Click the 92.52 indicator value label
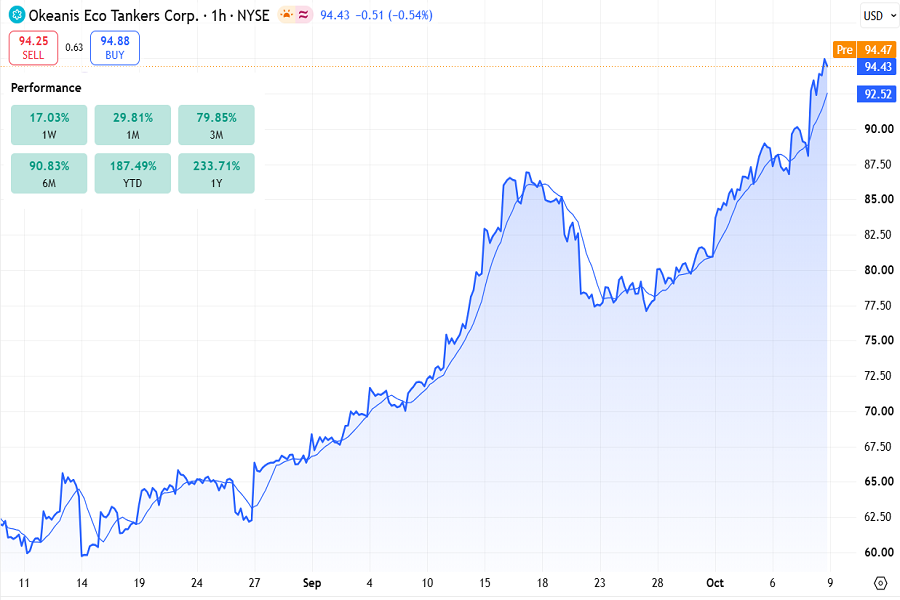 (878, 94)
